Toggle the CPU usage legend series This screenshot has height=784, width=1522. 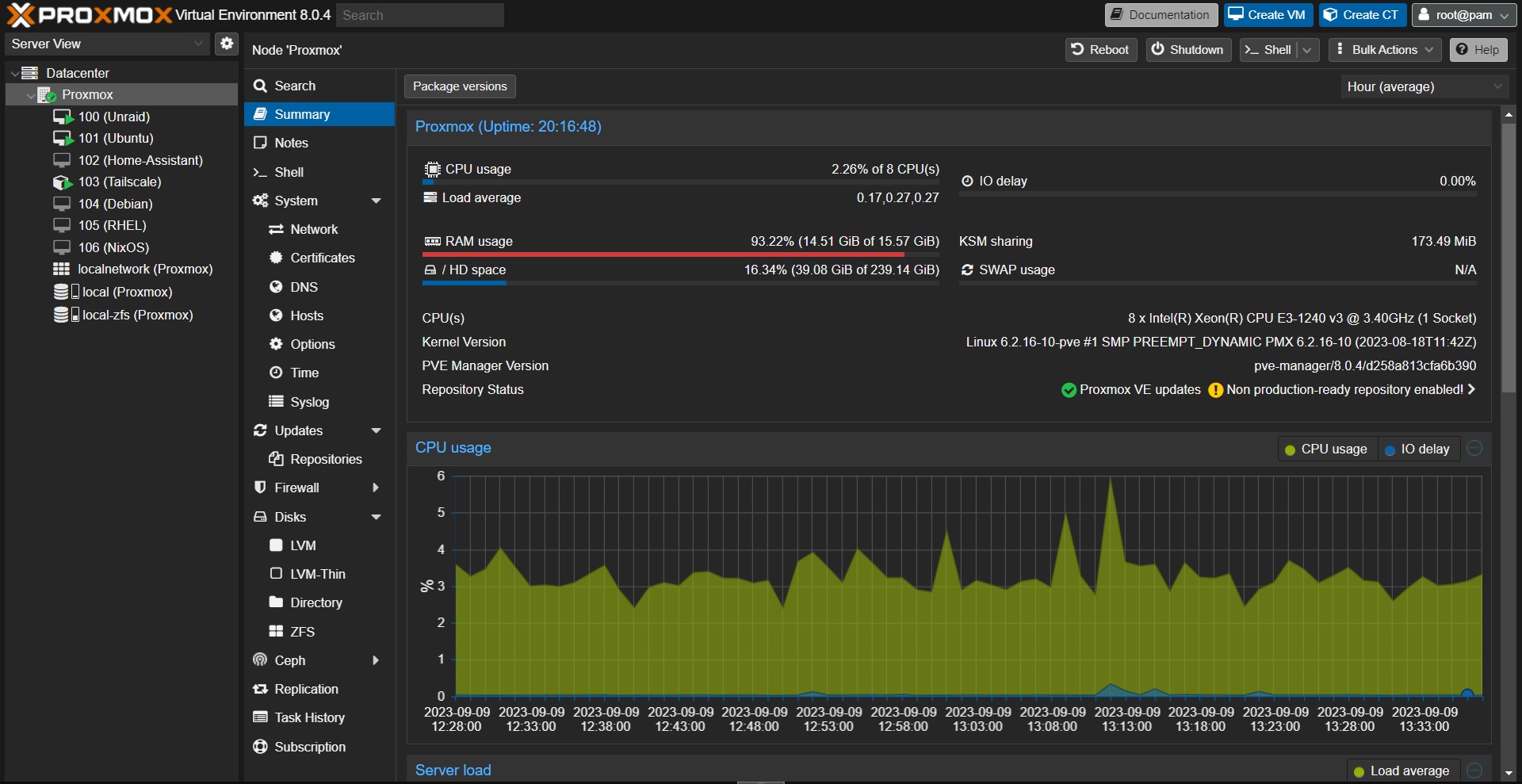(1325, 449)
